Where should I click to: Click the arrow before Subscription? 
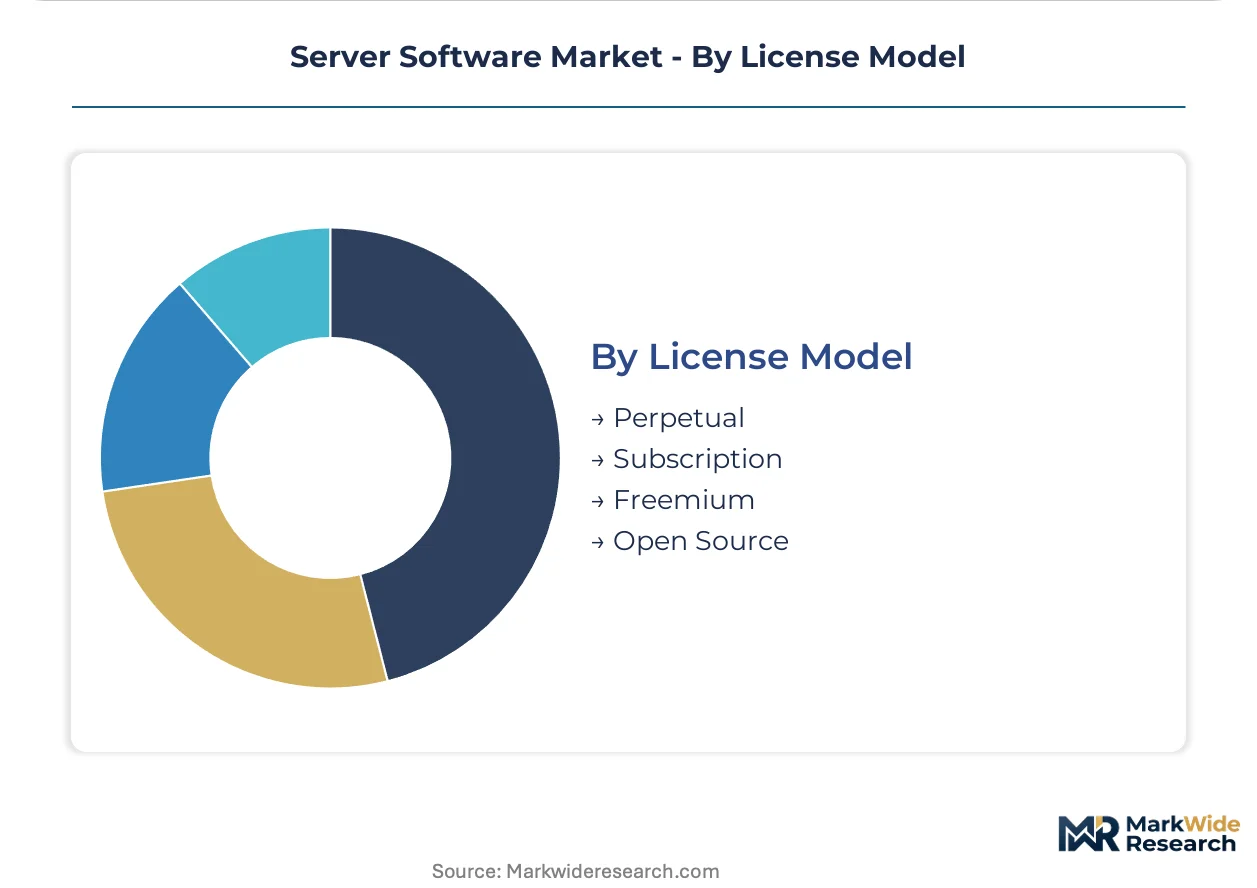click(598, 460)
